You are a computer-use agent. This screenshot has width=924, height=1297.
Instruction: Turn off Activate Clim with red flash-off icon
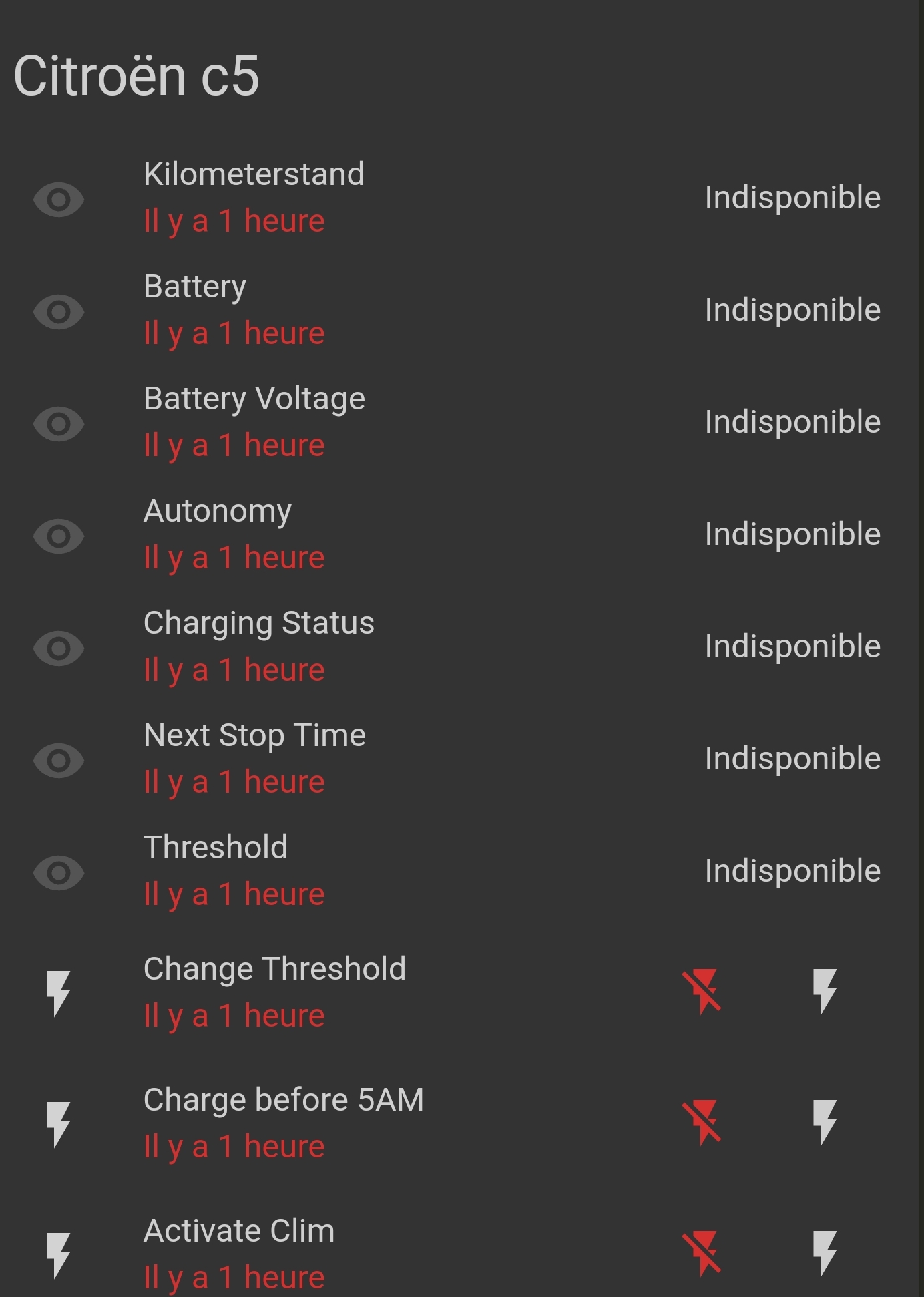click(702, 1253)
